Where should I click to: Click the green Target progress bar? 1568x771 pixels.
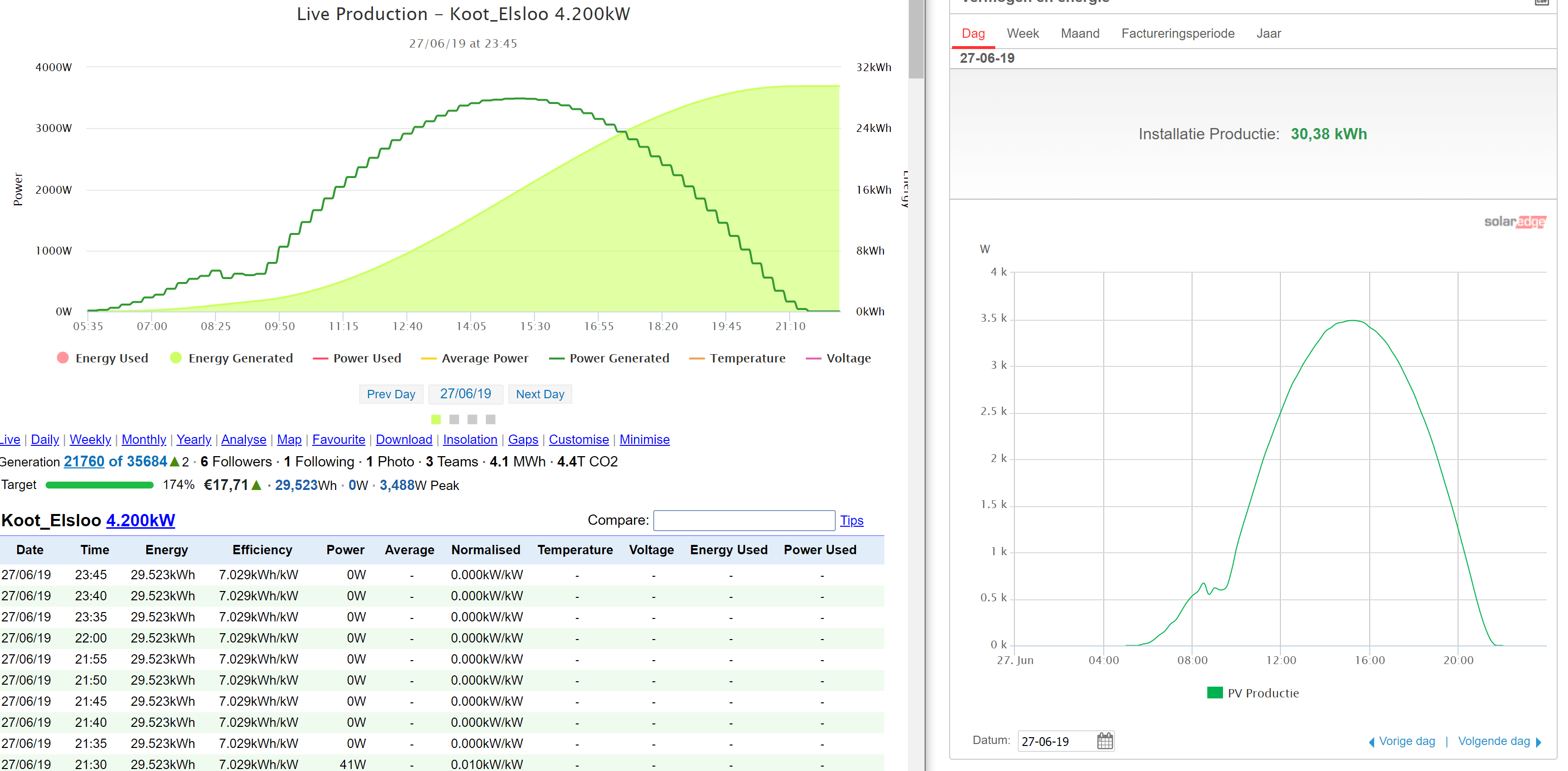point(99,485)
